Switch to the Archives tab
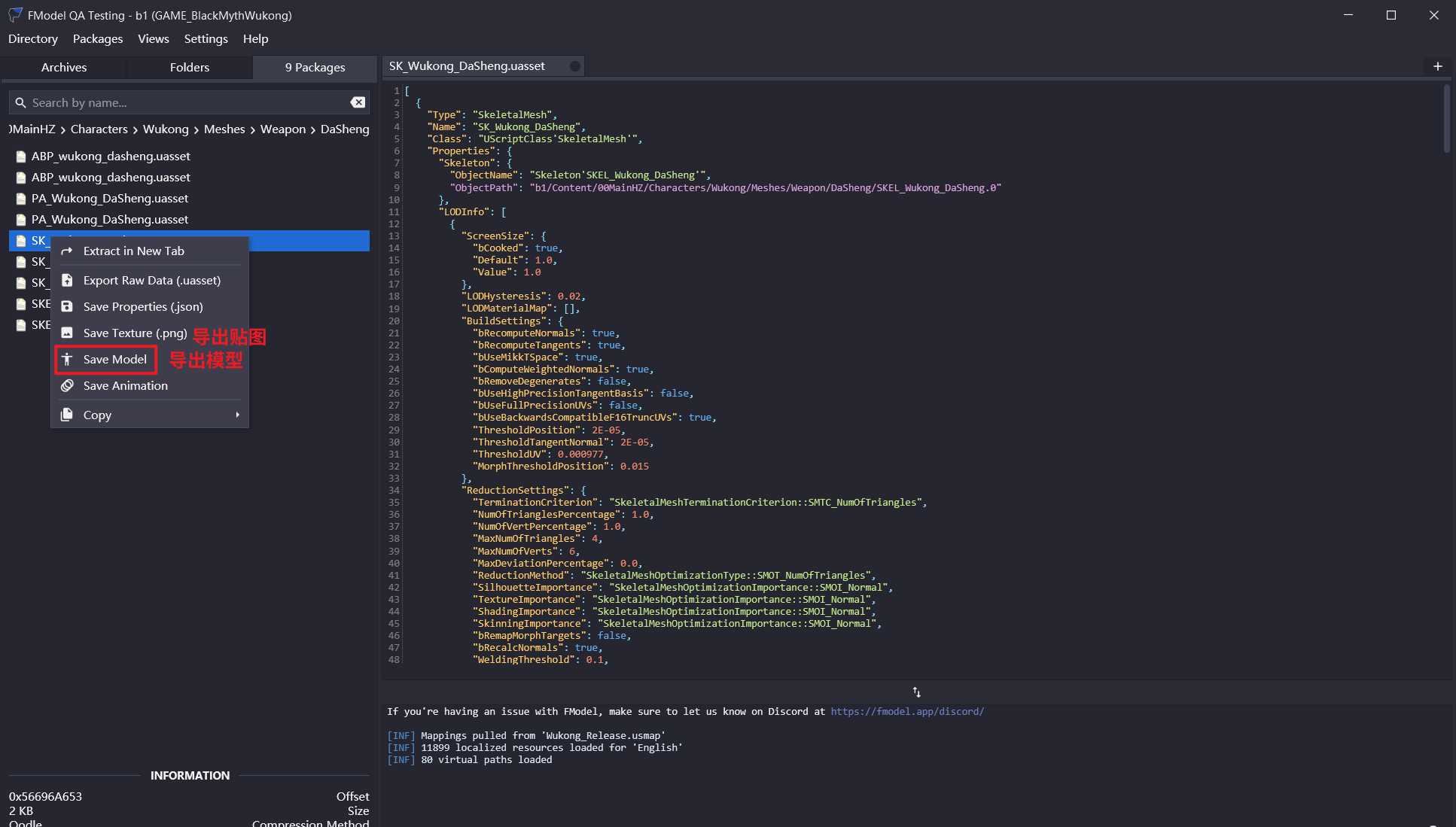 coord(64,67)
